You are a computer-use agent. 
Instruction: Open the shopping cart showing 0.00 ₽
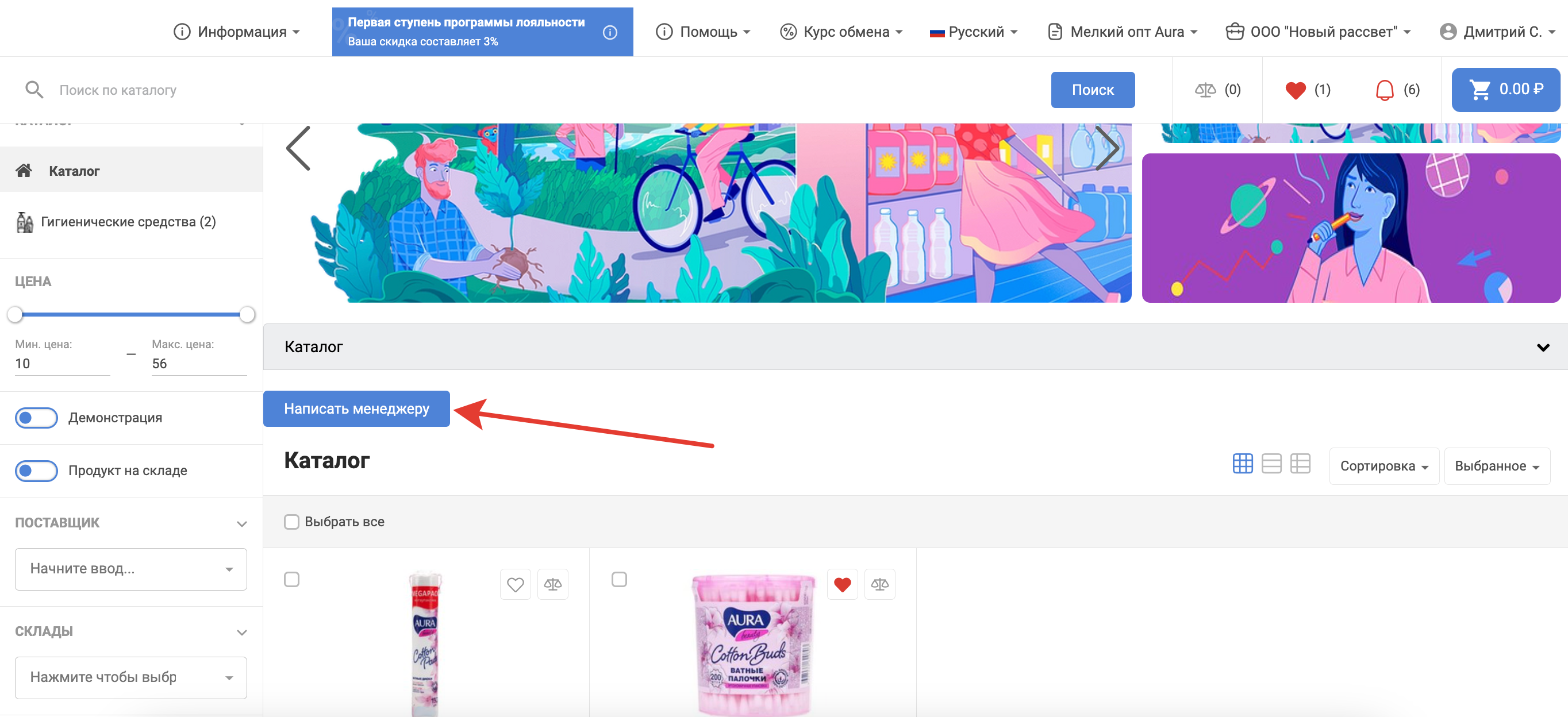pyautogui.click(x=1505, y=90)
